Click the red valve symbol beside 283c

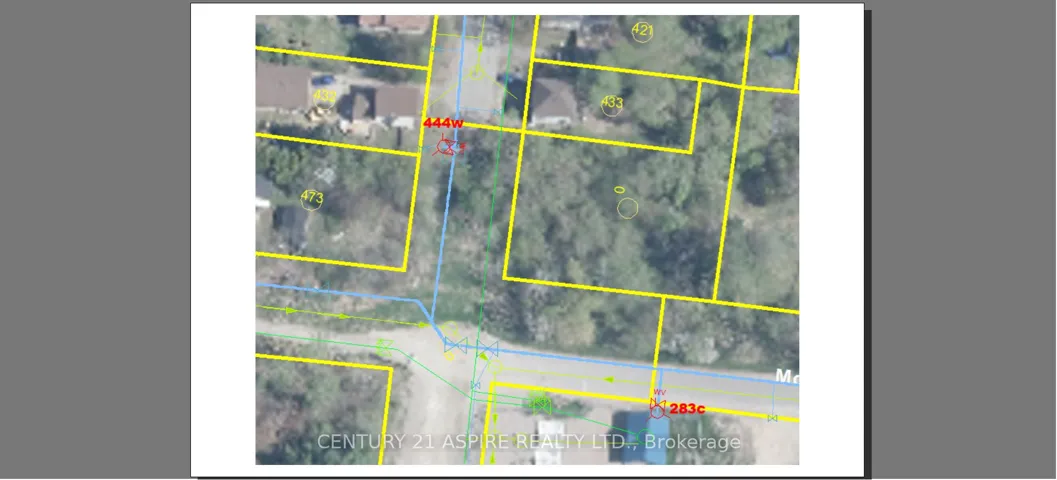point(657,409)
